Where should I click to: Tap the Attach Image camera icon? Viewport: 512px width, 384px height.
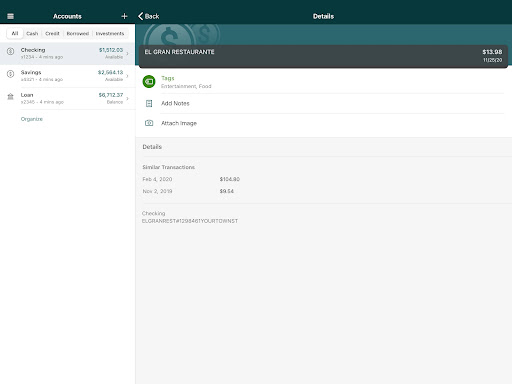[149, 123]
